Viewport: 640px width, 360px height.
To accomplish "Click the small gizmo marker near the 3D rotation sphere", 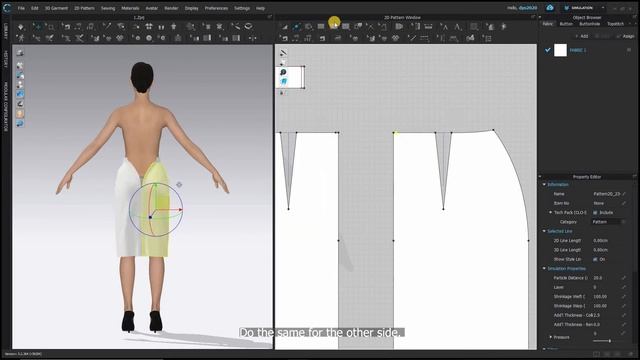I will pyautogui.click(x=179, y=185).
